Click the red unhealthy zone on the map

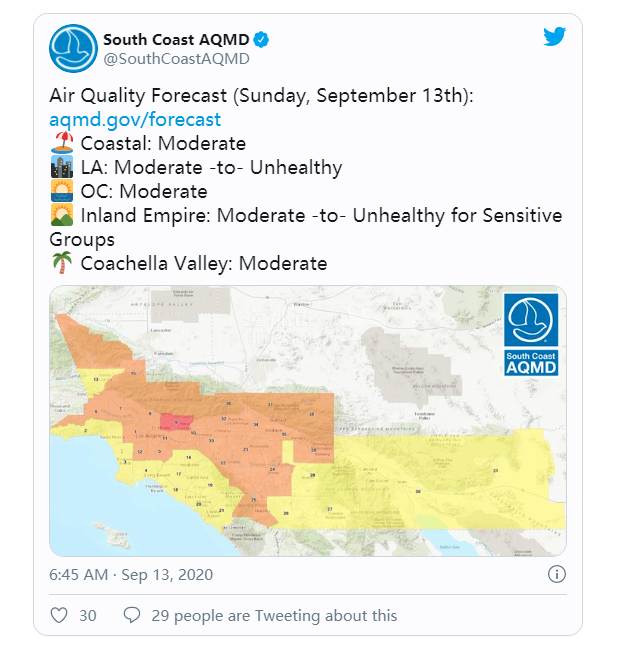(x=177, y=422)
